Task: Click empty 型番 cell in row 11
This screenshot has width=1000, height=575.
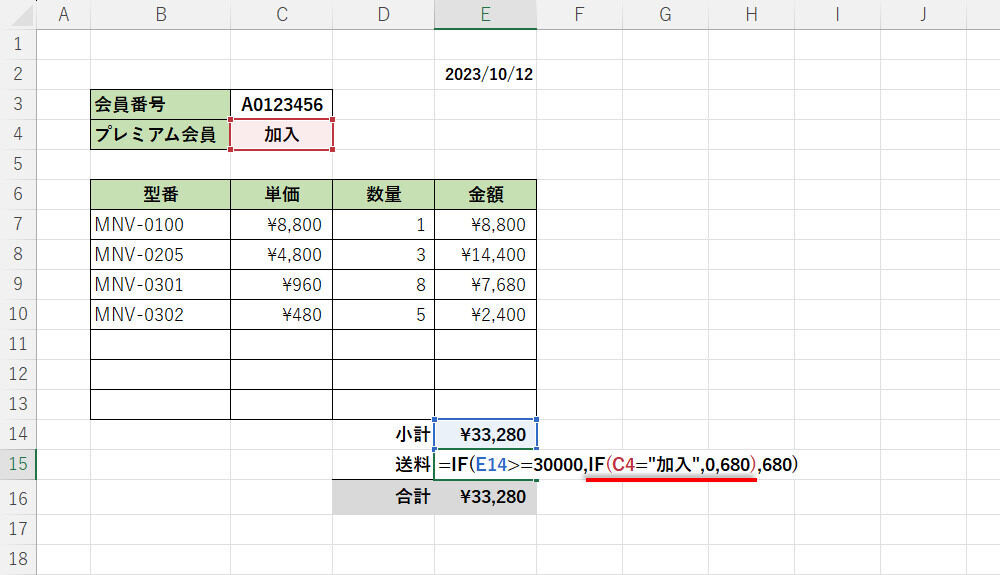Action: pyautogui.click(x=161, y=344)
